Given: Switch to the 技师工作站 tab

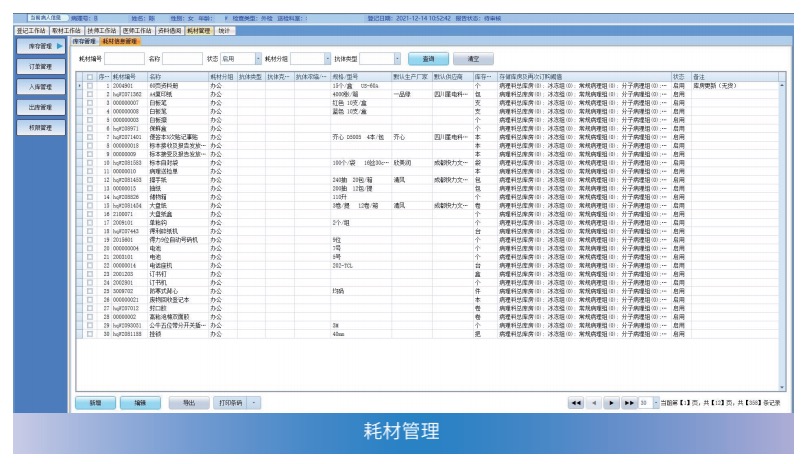Looking at the screenshot, I should (x=102, y=31).
